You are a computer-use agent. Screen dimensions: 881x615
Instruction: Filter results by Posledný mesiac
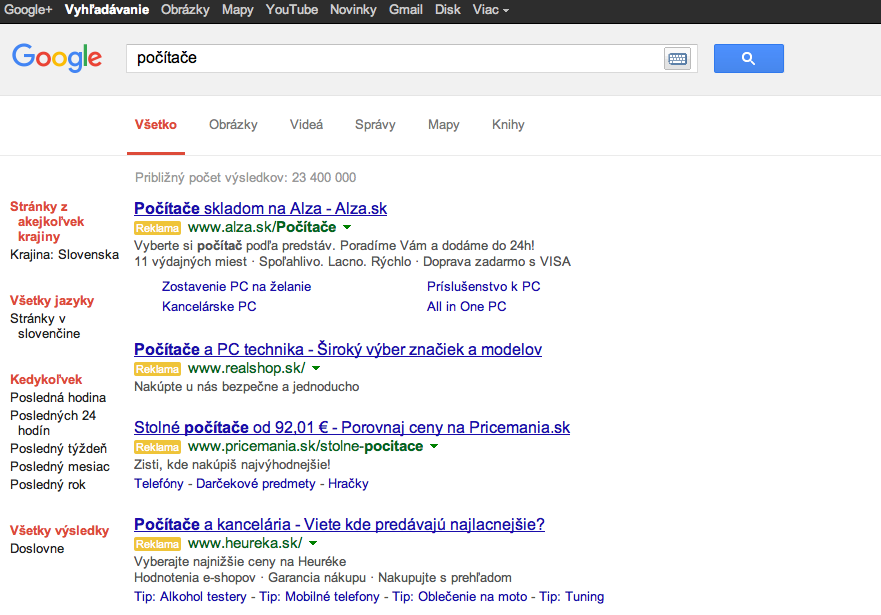pyautogui.click(x=60, y=467)
